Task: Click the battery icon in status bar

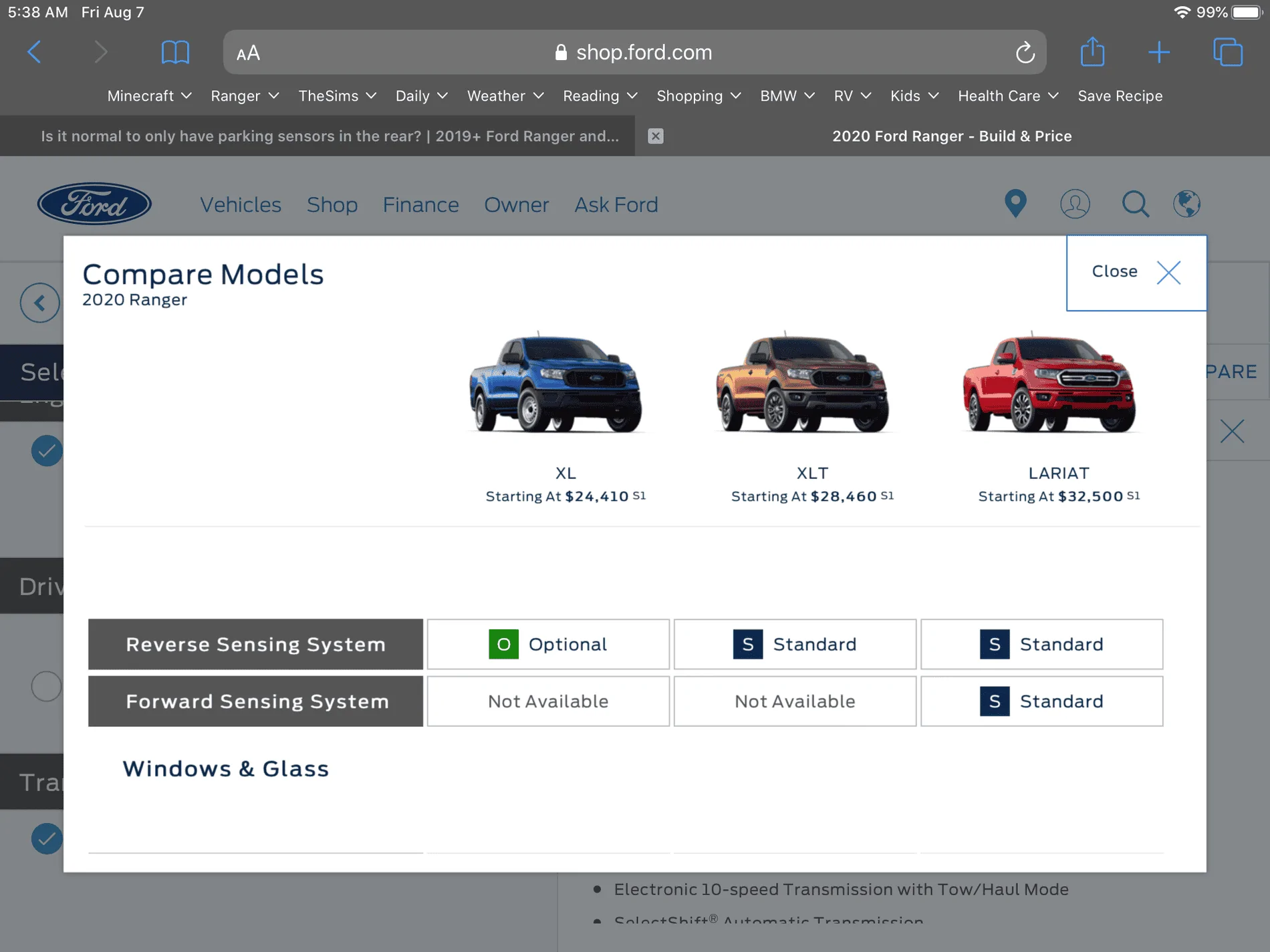Action: (1247, 13)
